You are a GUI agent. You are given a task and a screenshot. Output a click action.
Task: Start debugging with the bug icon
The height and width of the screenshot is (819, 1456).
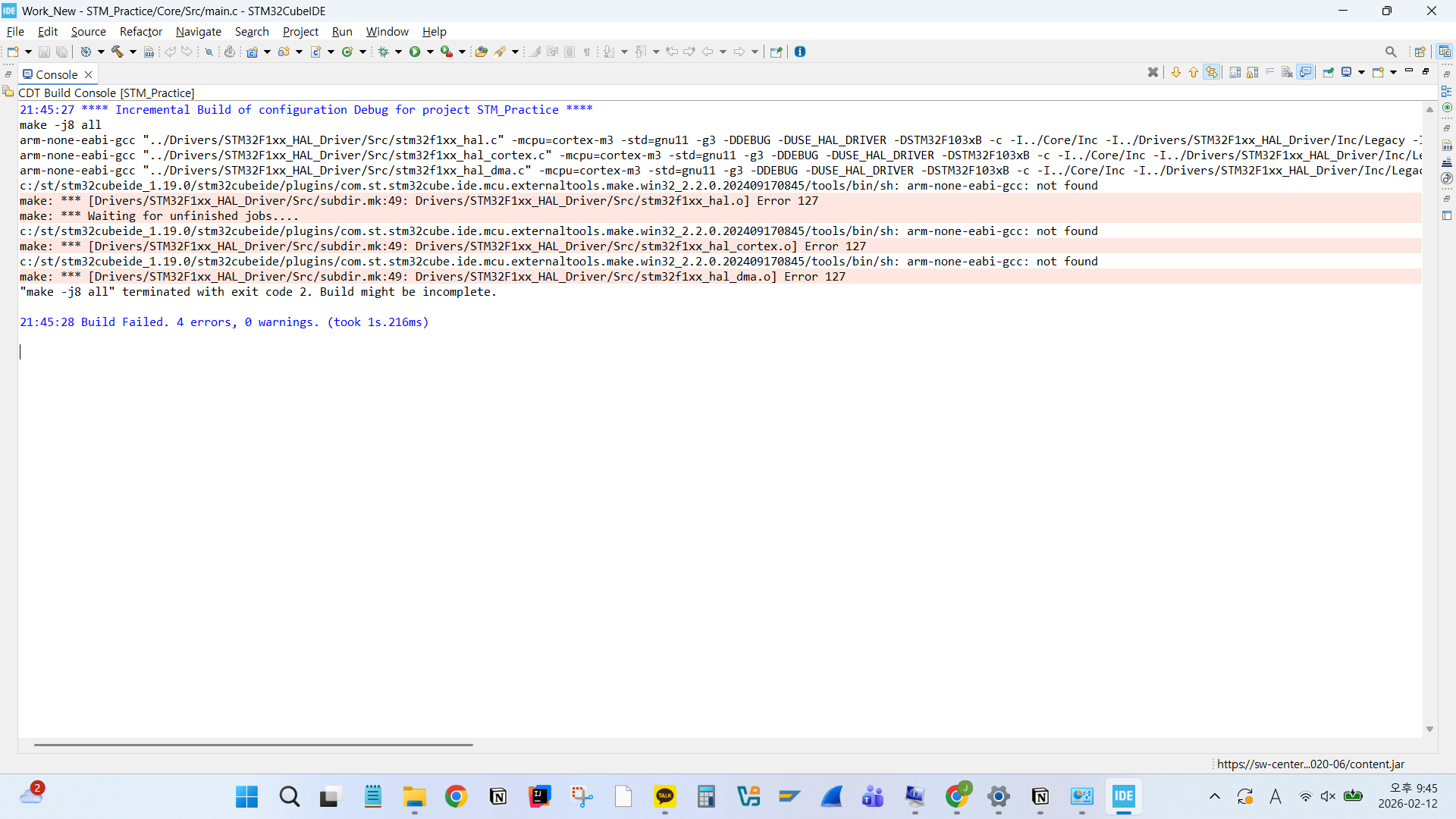coord(384,52)
